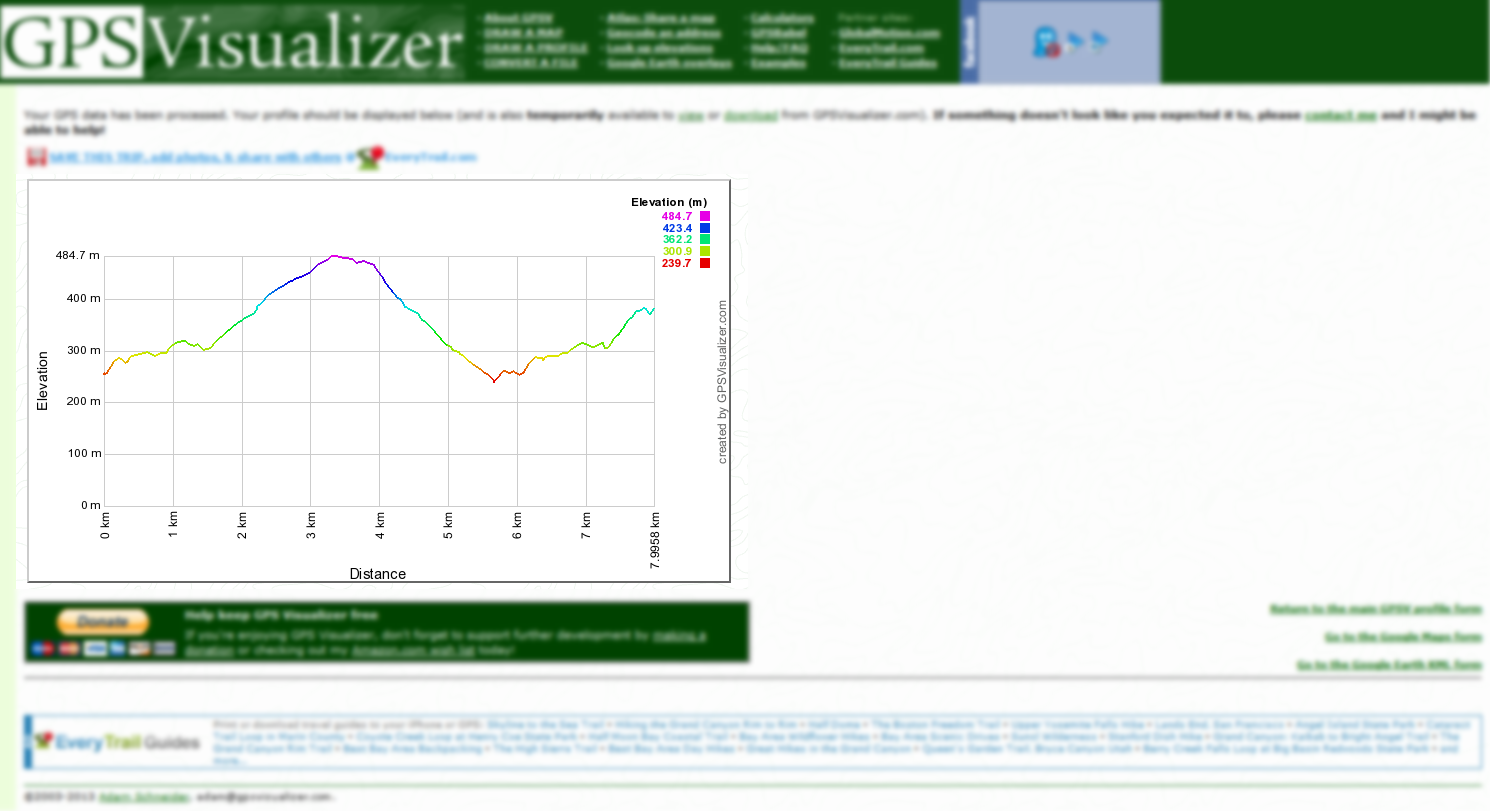Click the Save This Trip link

(x=196, y=157)
